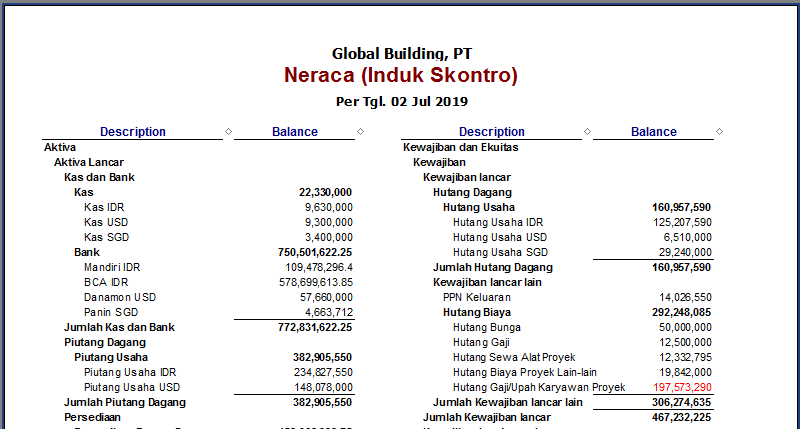The image size is (800, 429).
Task: Select the Hutang Bunga account row
Action: (x=486, y=327)
